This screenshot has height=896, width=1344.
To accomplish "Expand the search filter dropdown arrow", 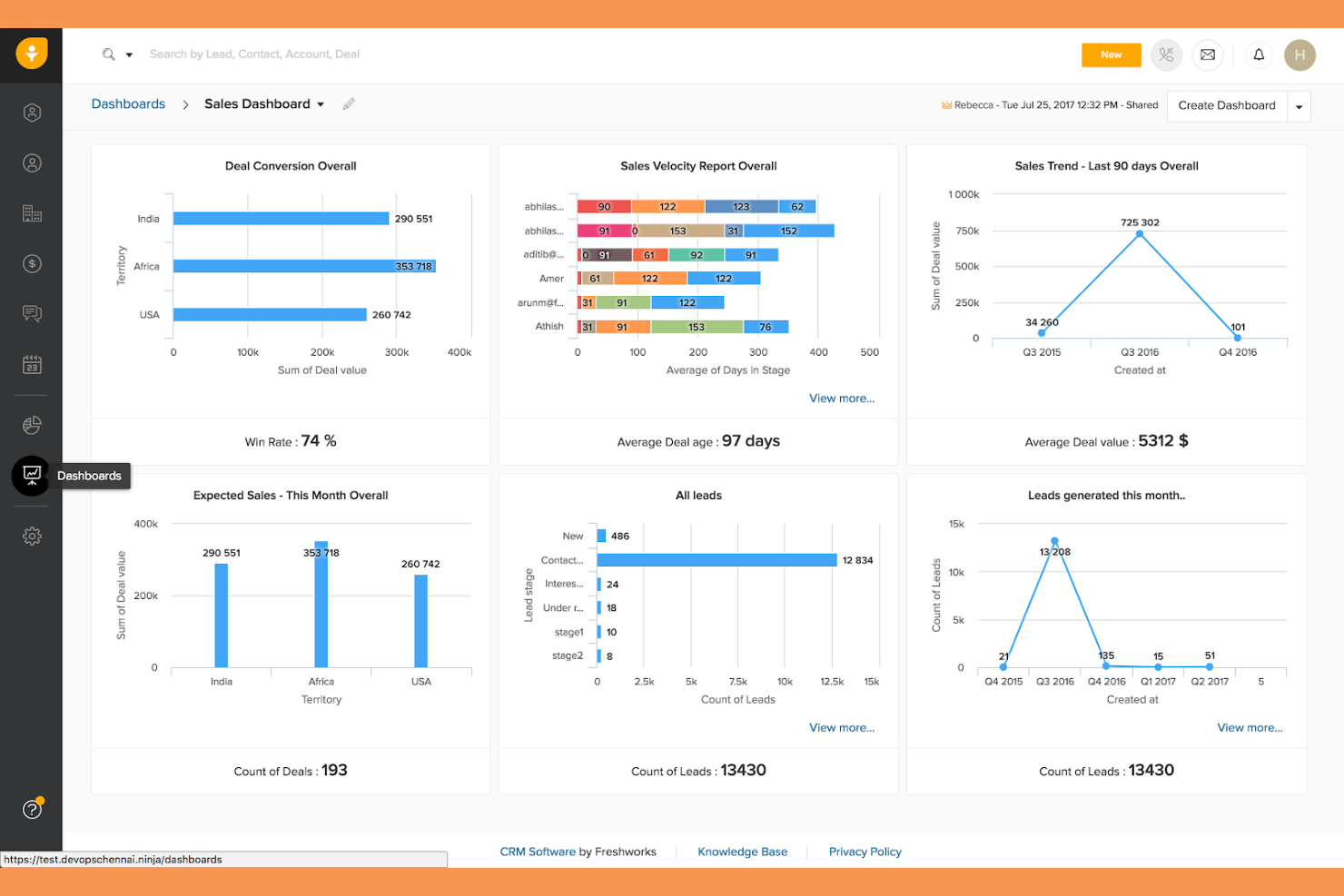I will click(x=130, y=54).
